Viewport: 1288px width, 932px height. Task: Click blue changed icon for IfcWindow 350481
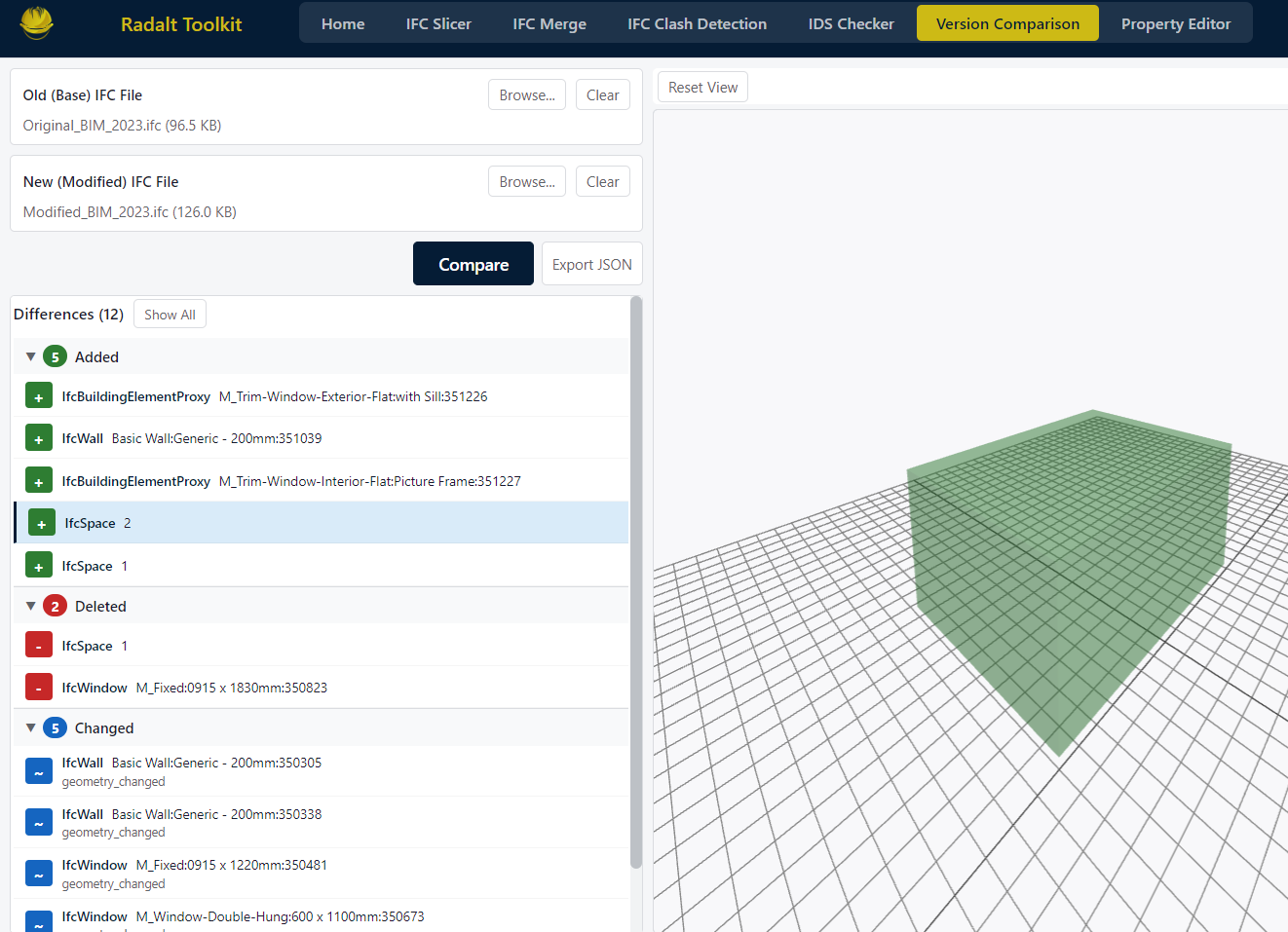coord(39,875)
